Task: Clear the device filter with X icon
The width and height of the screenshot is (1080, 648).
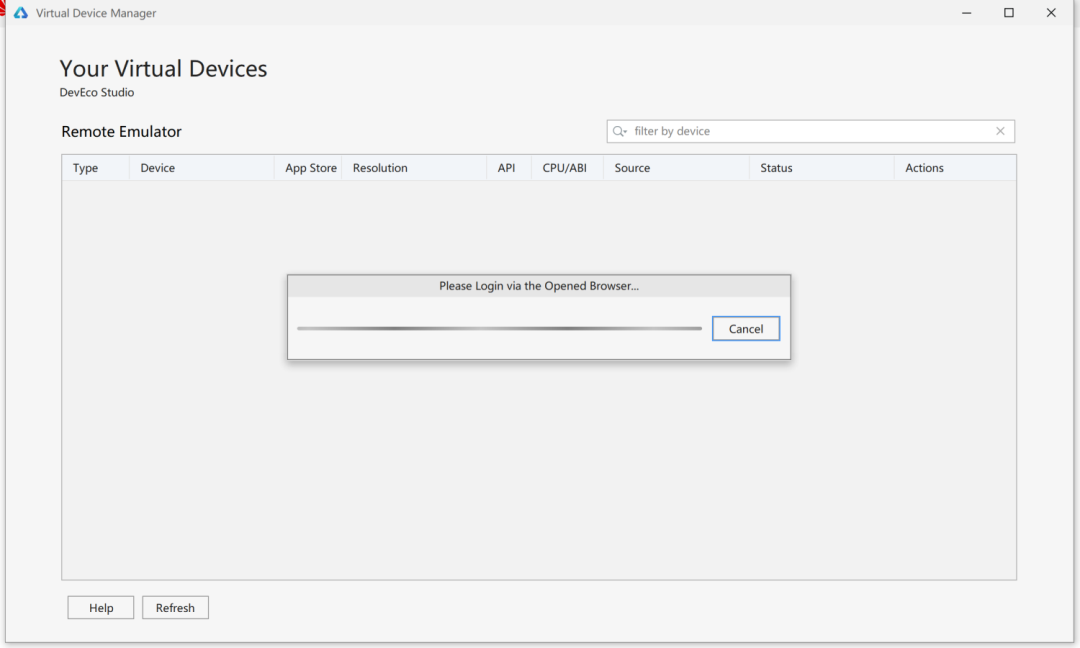Action: click(1000, 131)
